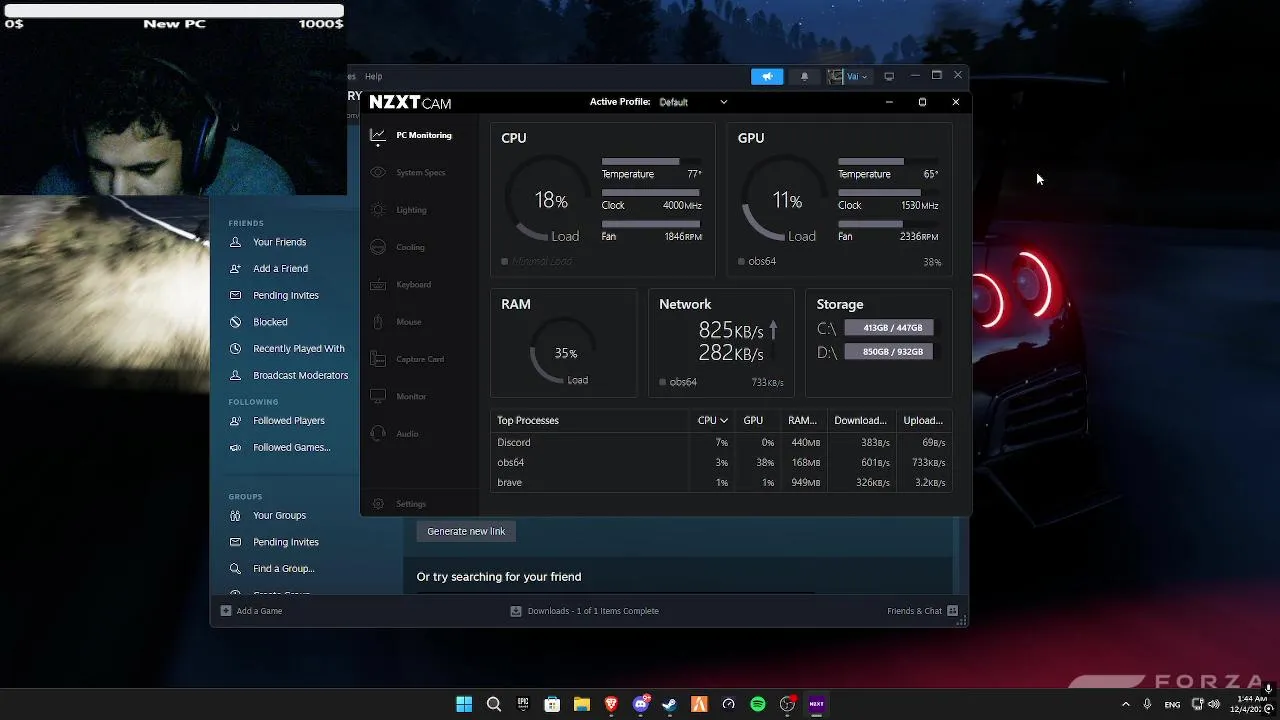Select the Discord process row

721,442
